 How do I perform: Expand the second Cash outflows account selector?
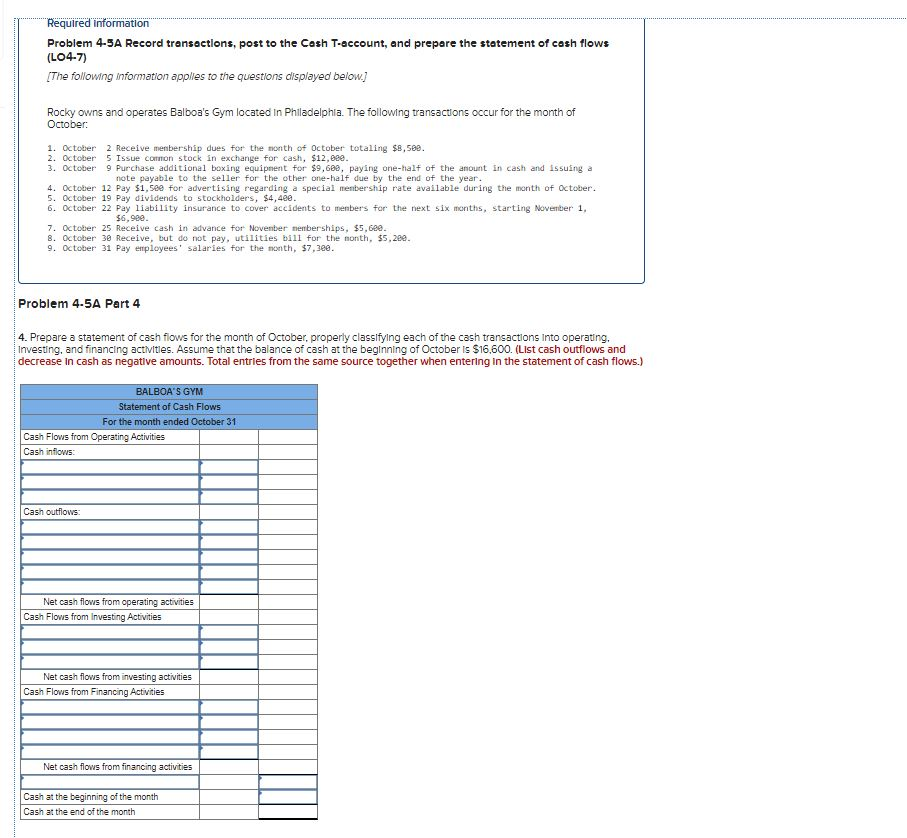point(110,542)
